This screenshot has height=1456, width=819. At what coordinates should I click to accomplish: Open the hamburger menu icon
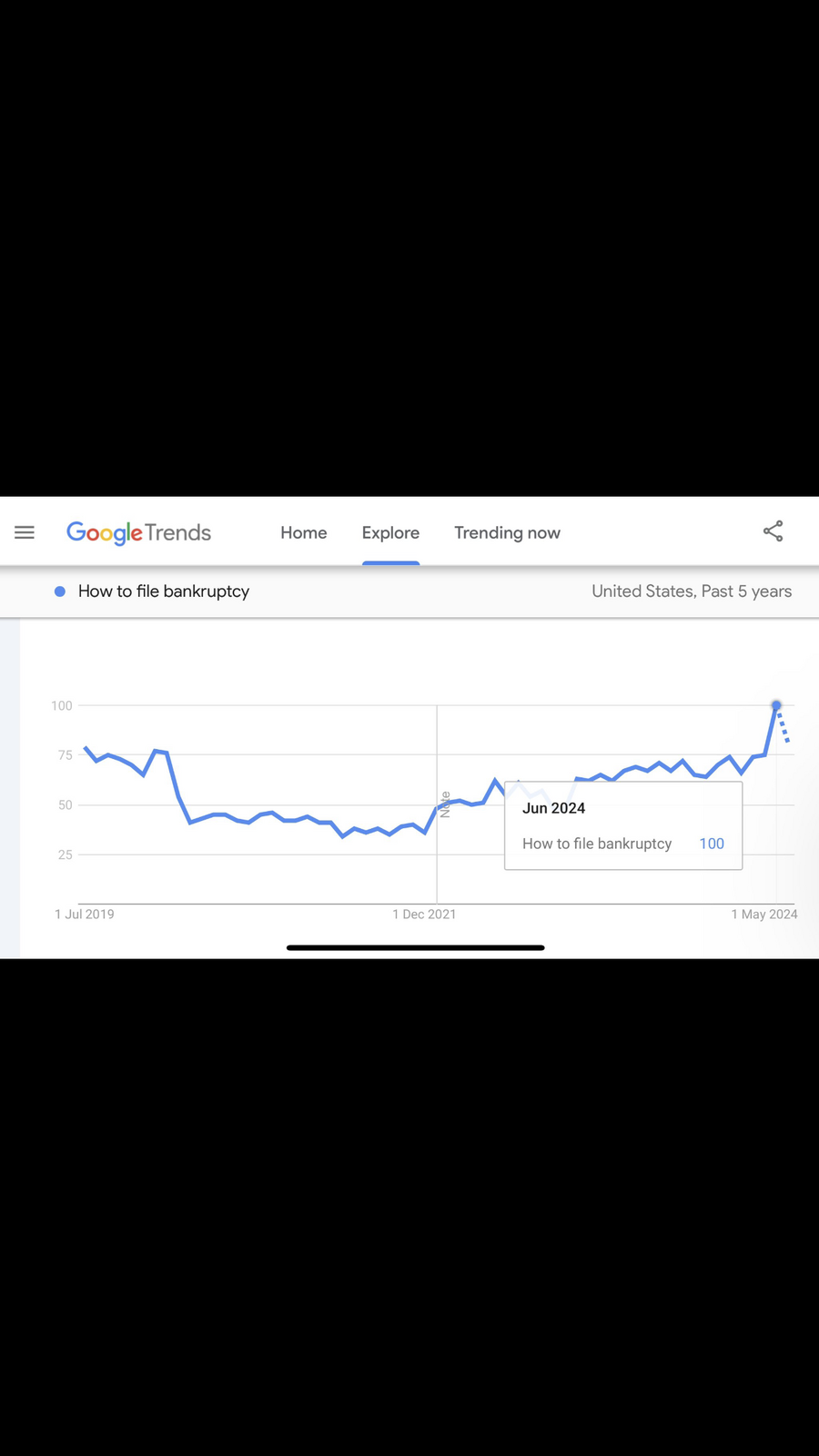coord(25,532)
